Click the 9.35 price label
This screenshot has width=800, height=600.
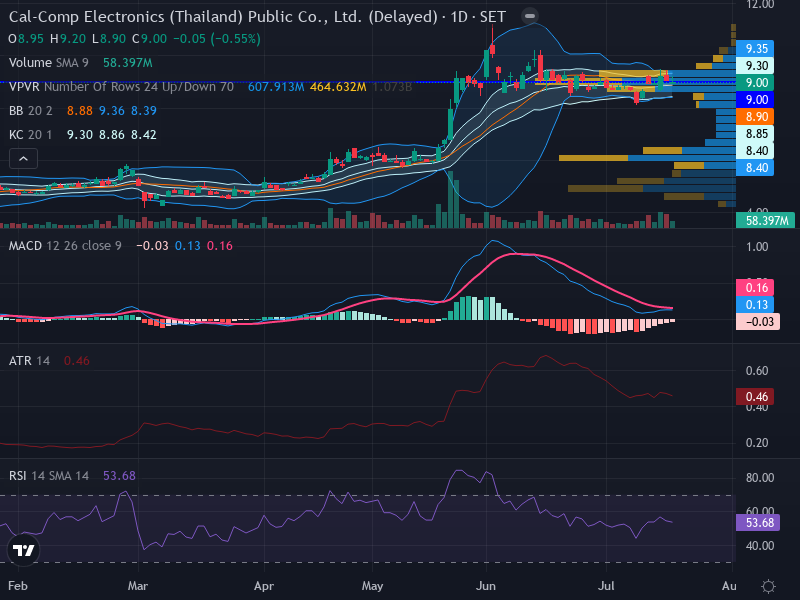coord(755,48)
